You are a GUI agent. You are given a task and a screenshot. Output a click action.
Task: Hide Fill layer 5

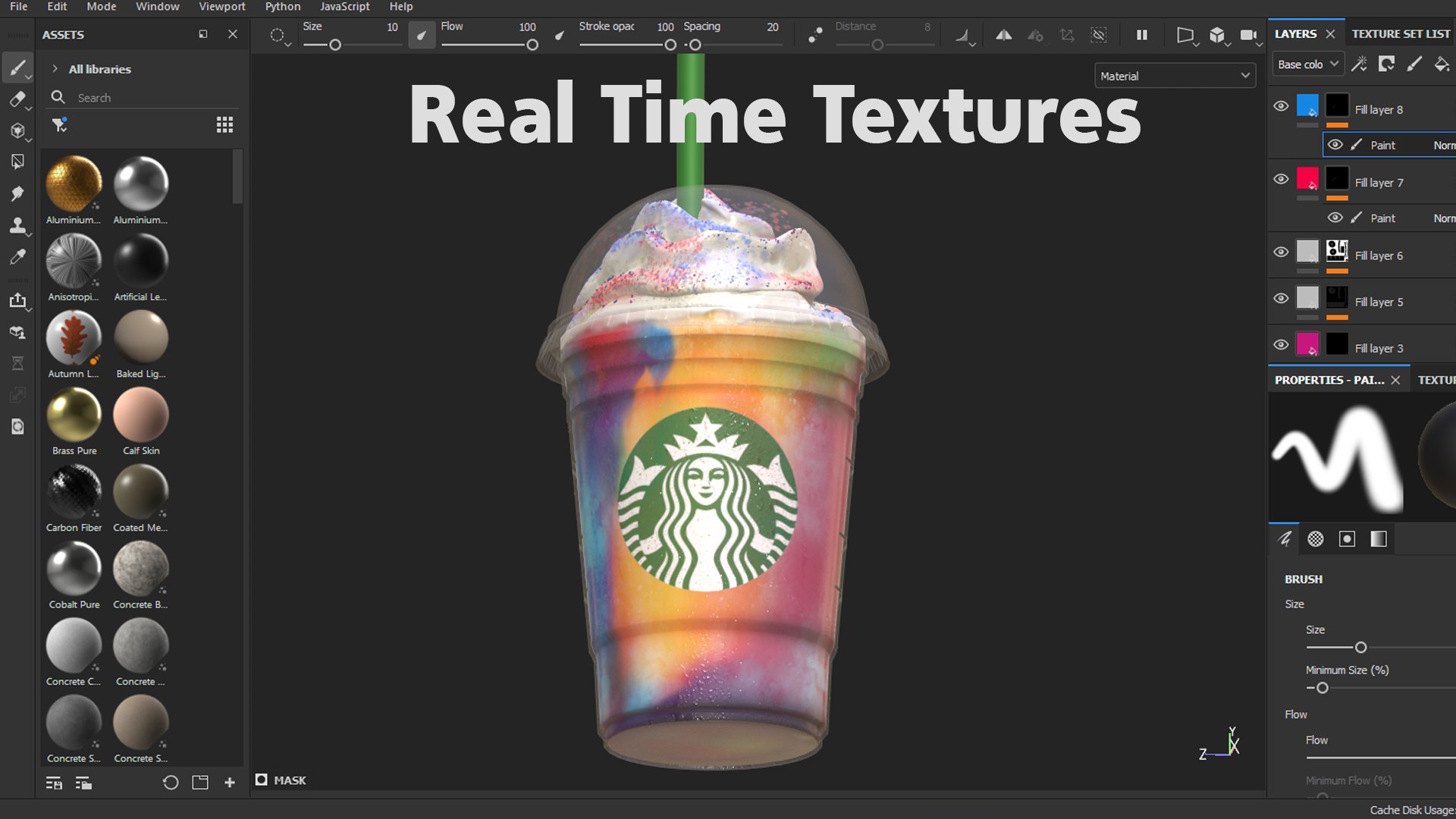(1281, 298)
